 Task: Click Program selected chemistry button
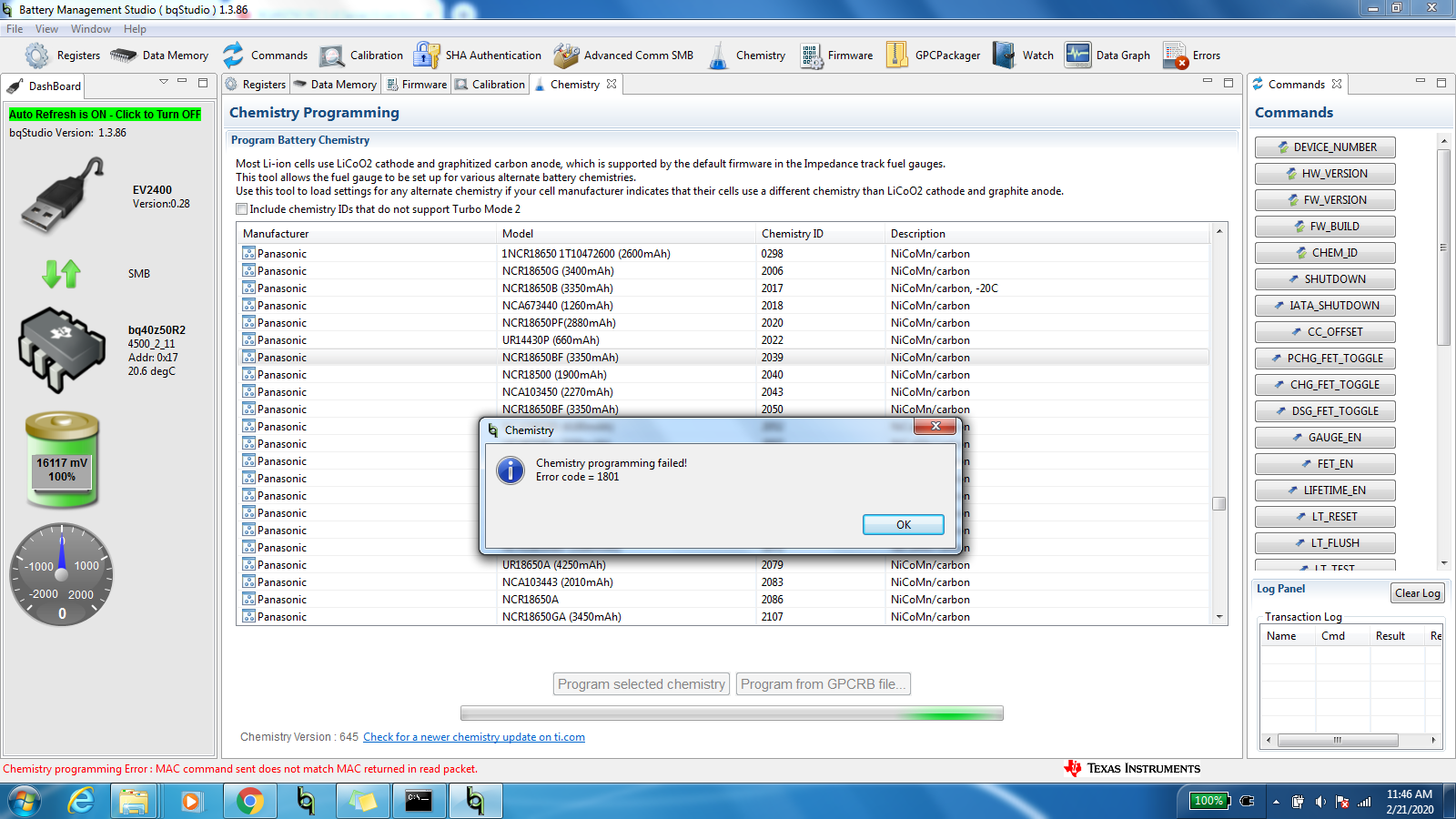[x=642, y=684]
